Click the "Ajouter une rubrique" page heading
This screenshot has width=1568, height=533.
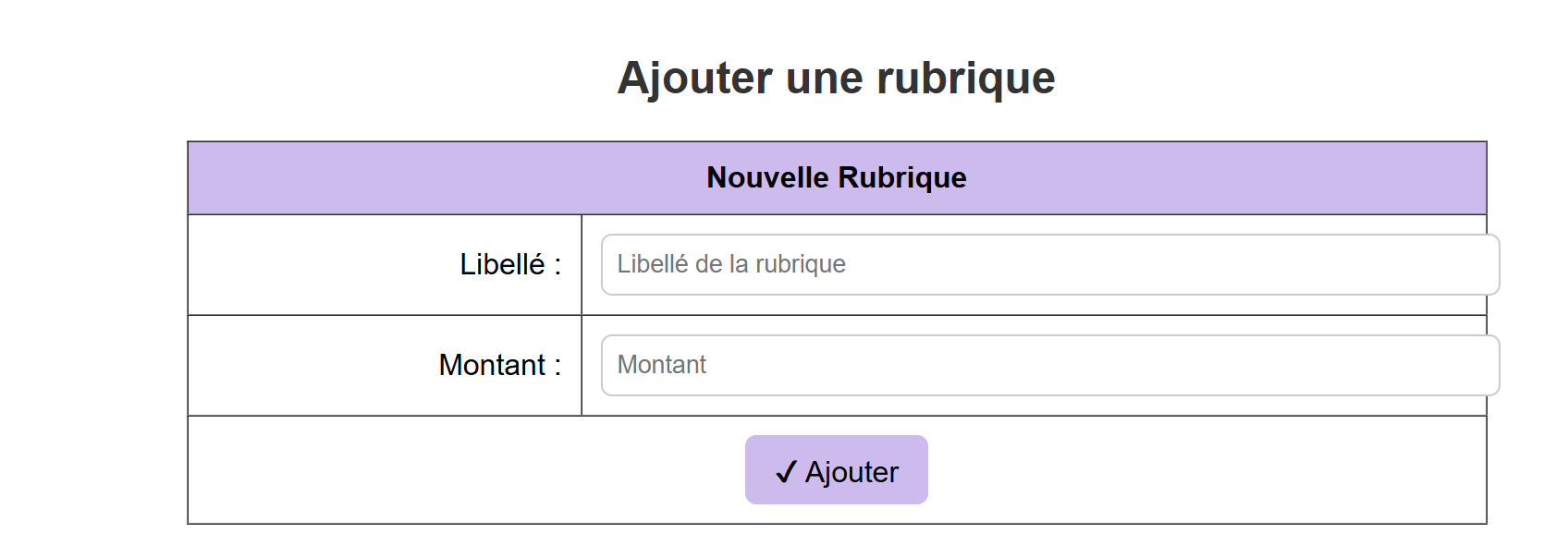pos(836,78)
